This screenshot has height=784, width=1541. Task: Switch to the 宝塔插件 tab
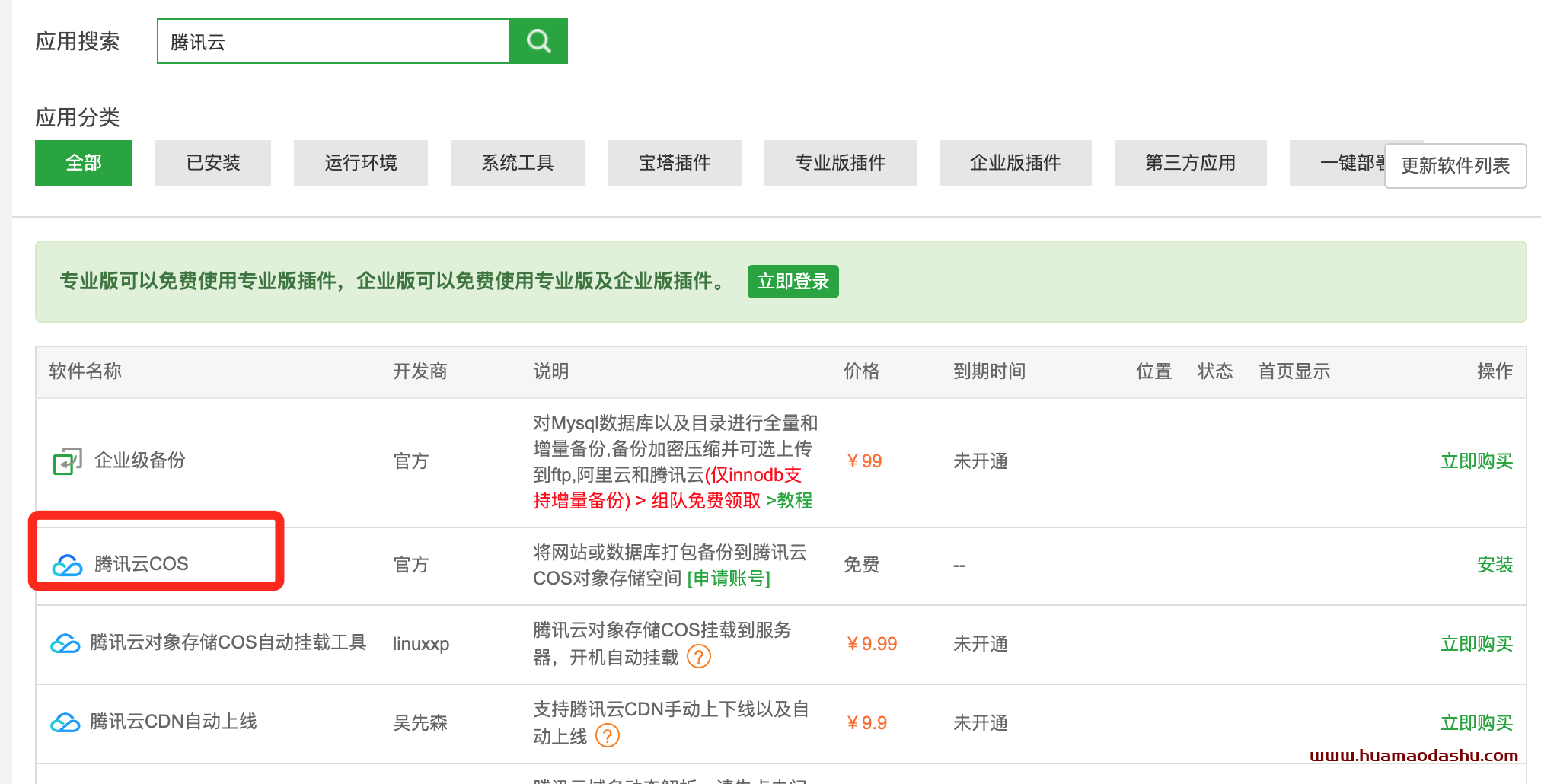tap(675, 163)
